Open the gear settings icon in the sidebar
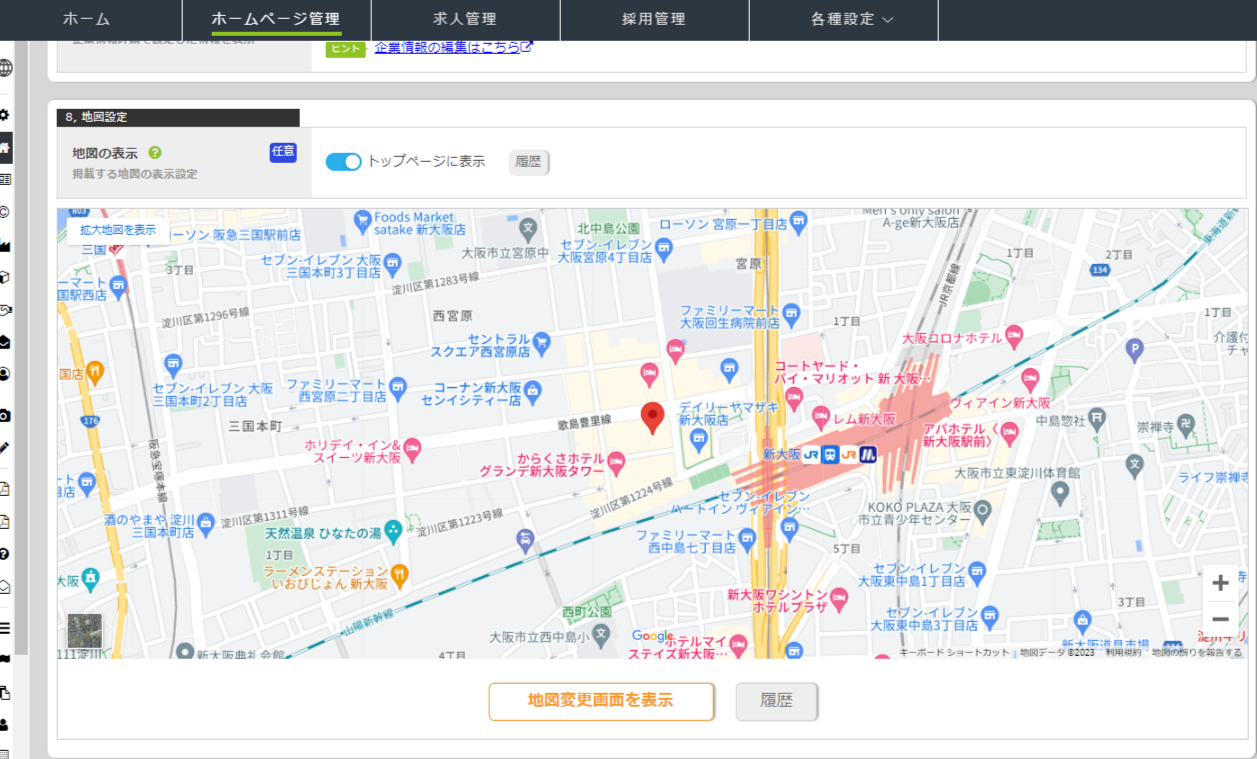 click(5, 115)
